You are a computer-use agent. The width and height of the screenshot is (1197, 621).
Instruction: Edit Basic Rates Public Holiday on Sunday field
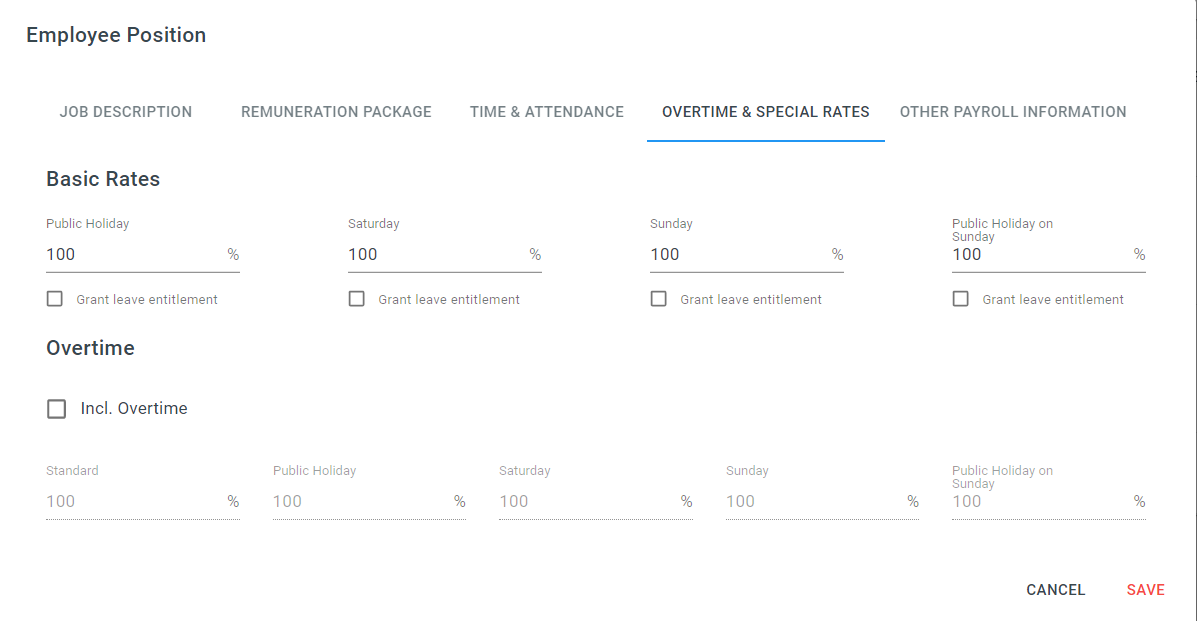[x=1049, y=254]
